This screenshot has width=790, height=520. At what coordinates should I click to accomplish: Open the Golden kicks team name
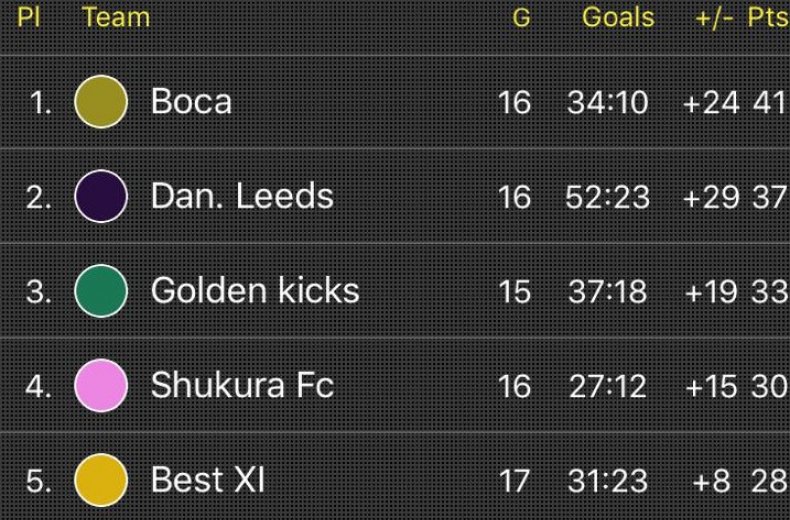click(255, 291)
